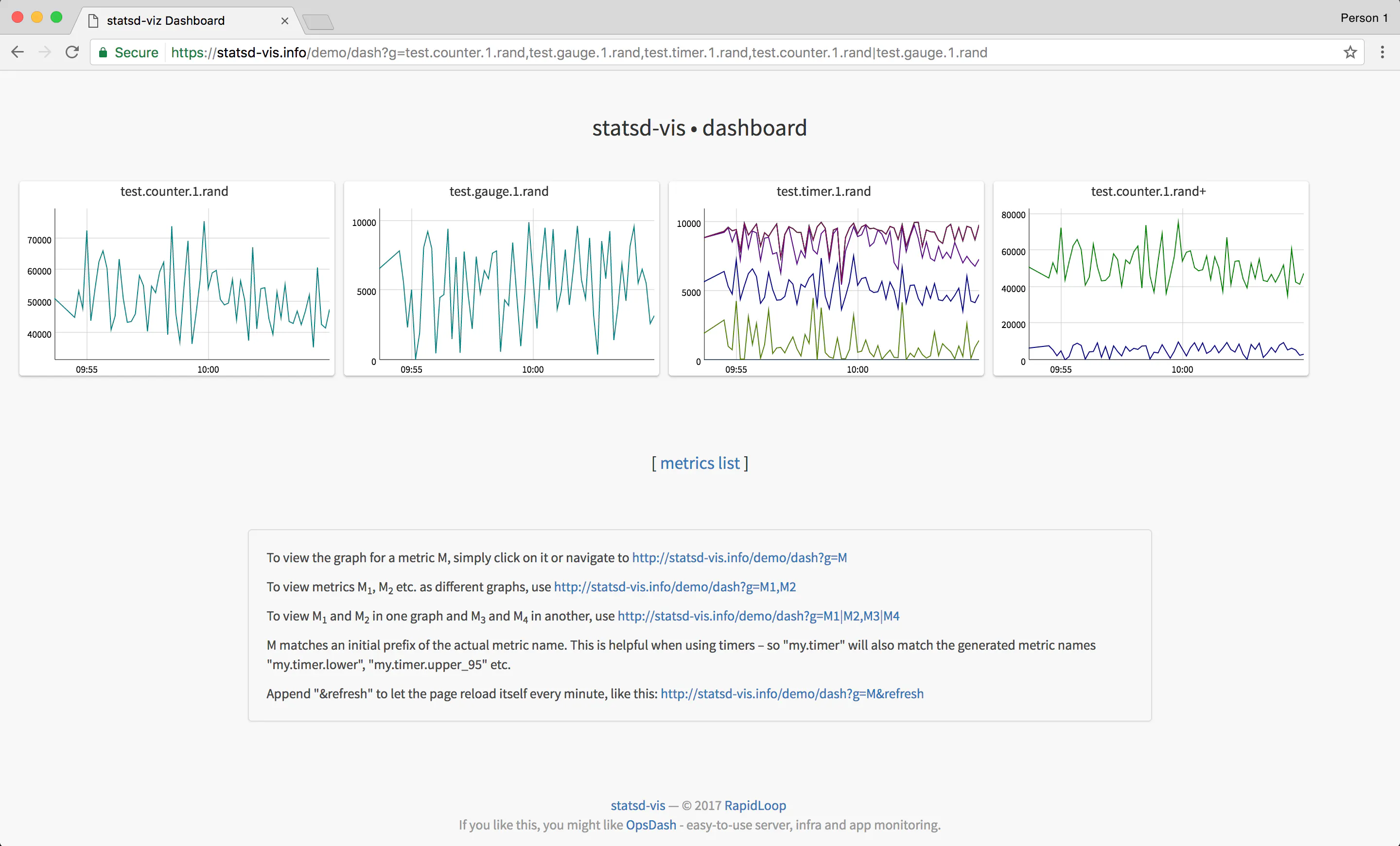This screenshot has height=846, width=1400.
Task: Click the browser forward arrow
Action: coord(44,52)
